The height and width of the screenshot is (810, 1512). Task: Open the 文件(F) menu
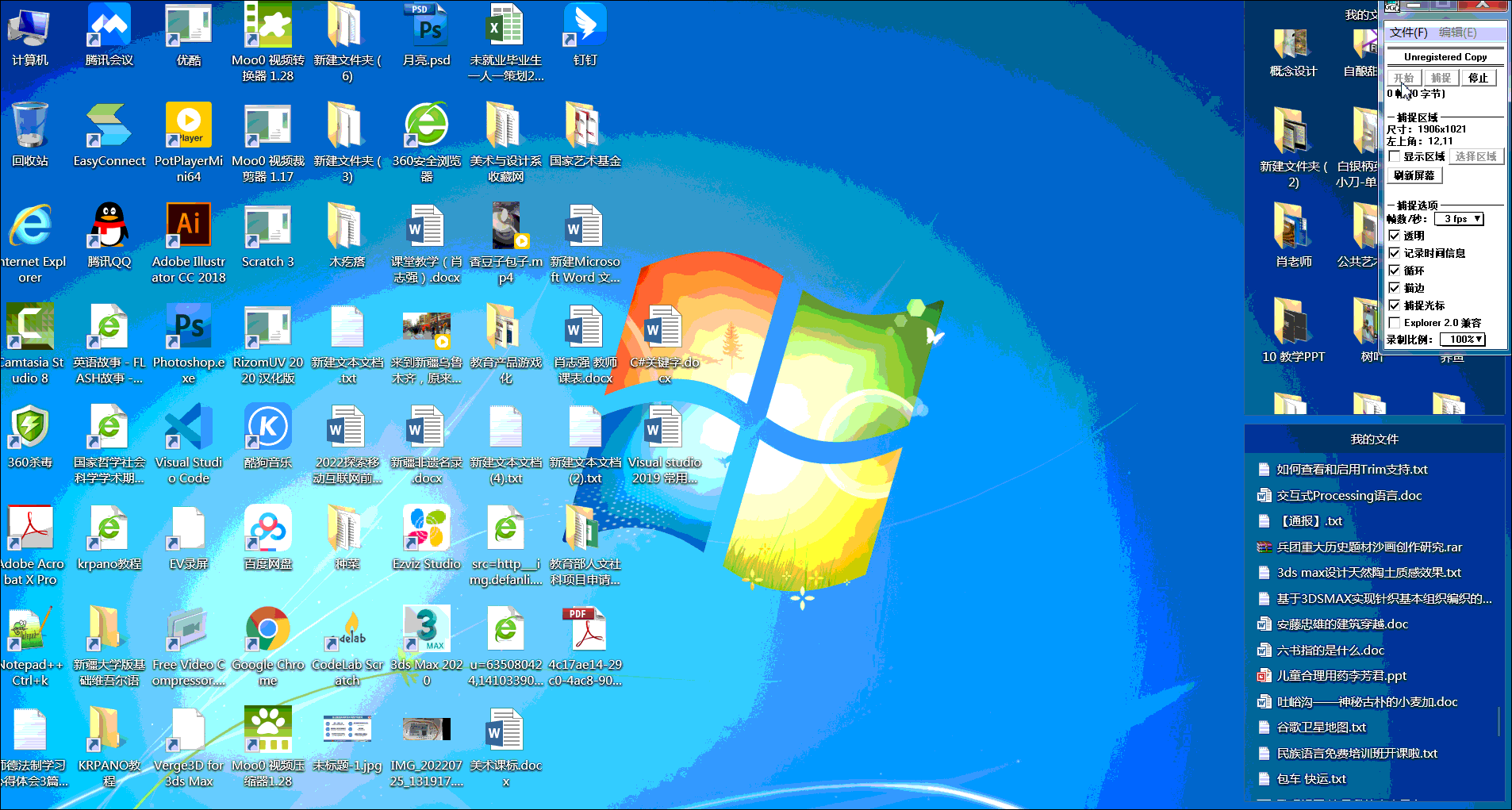click(1408, 33)
